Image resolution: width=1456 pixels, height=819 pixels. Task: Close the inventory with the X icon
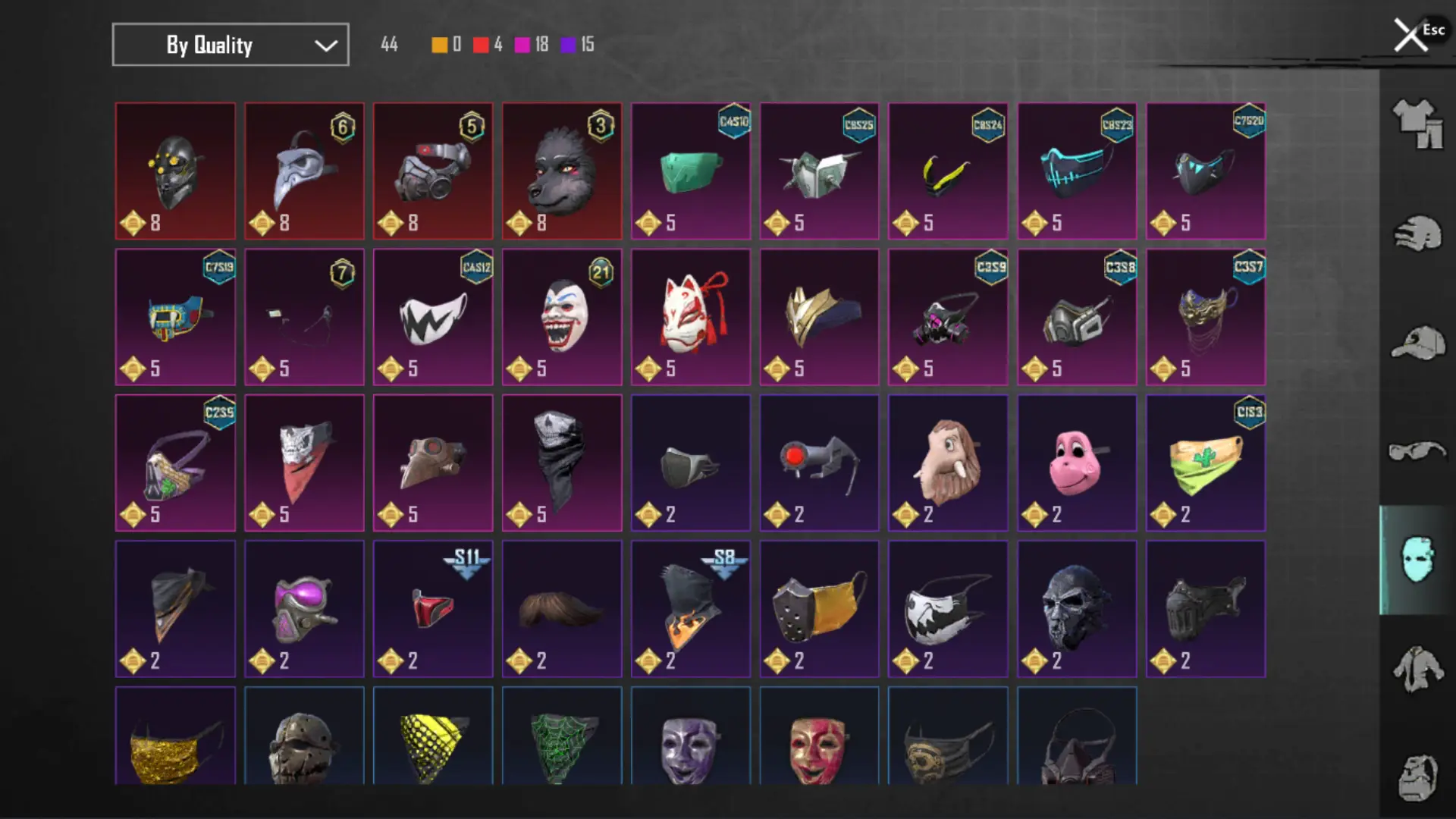pyautogui.click(x=1410, y=35)
